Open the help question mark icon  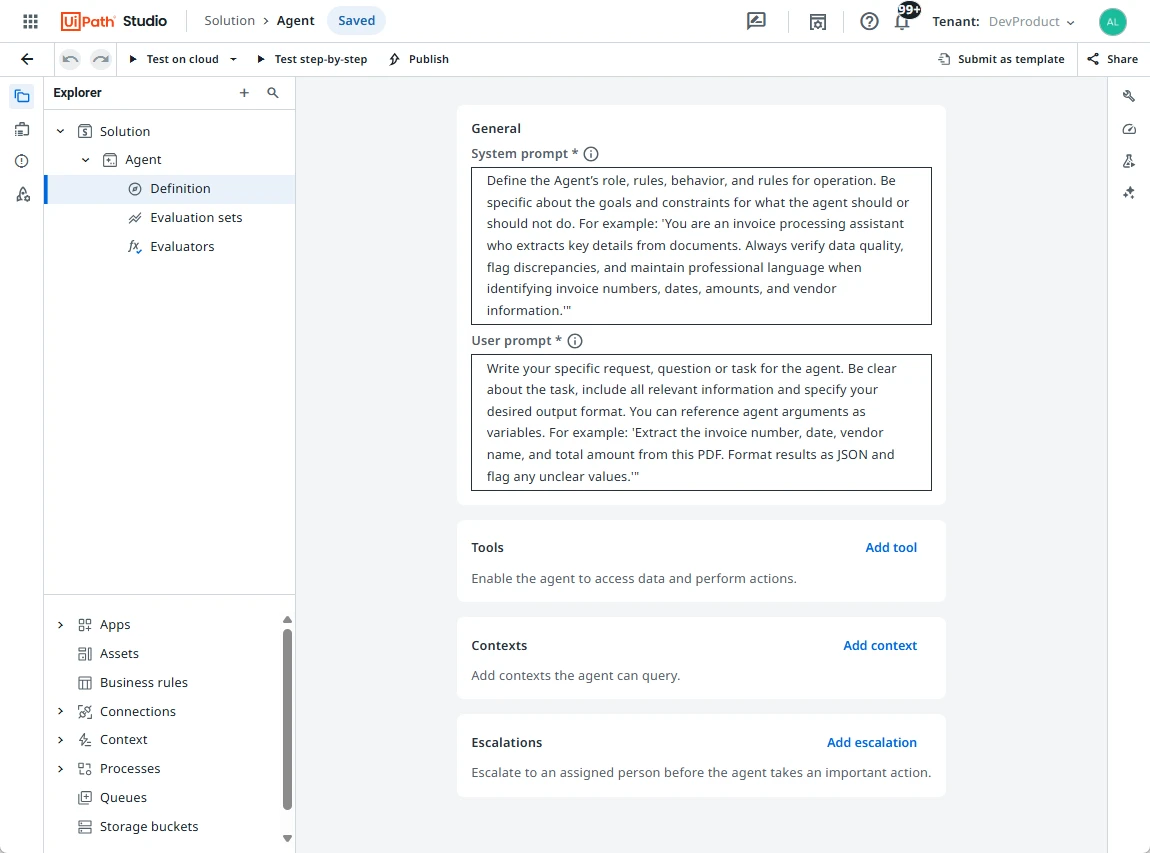pyautogui.click(x=869, y=21)
